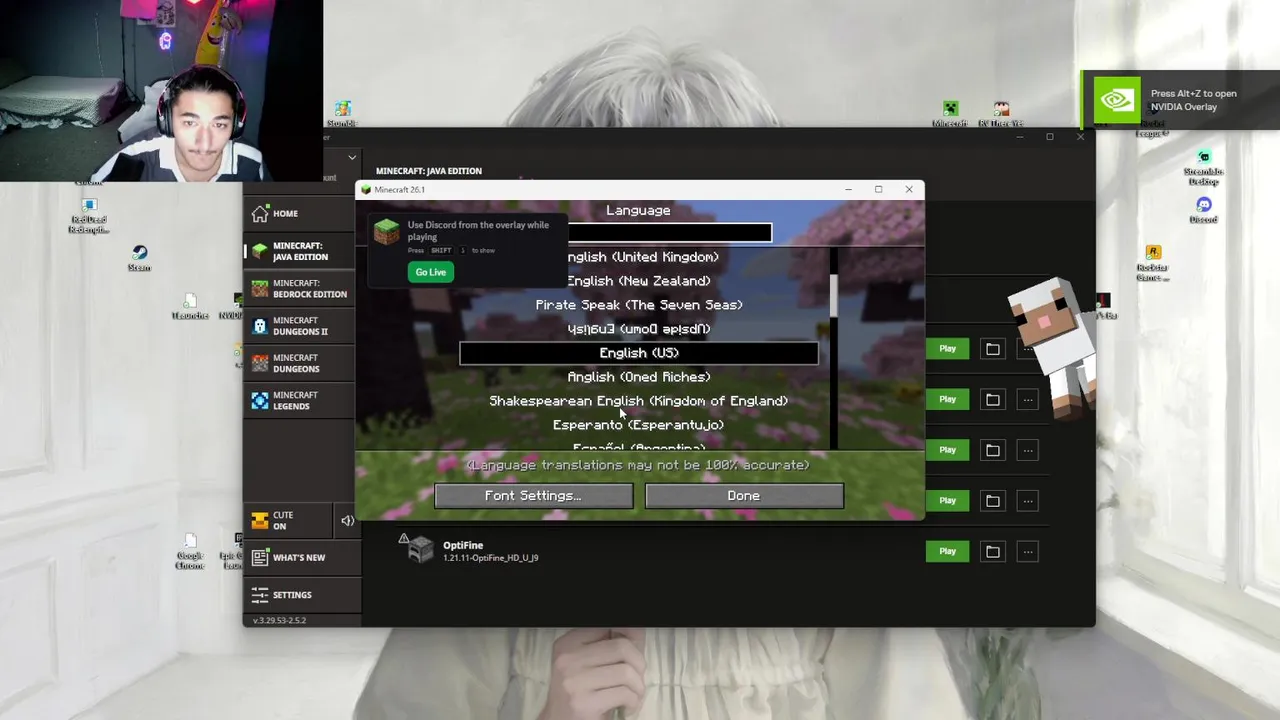Click Done in the Language screen

(744, 496)
